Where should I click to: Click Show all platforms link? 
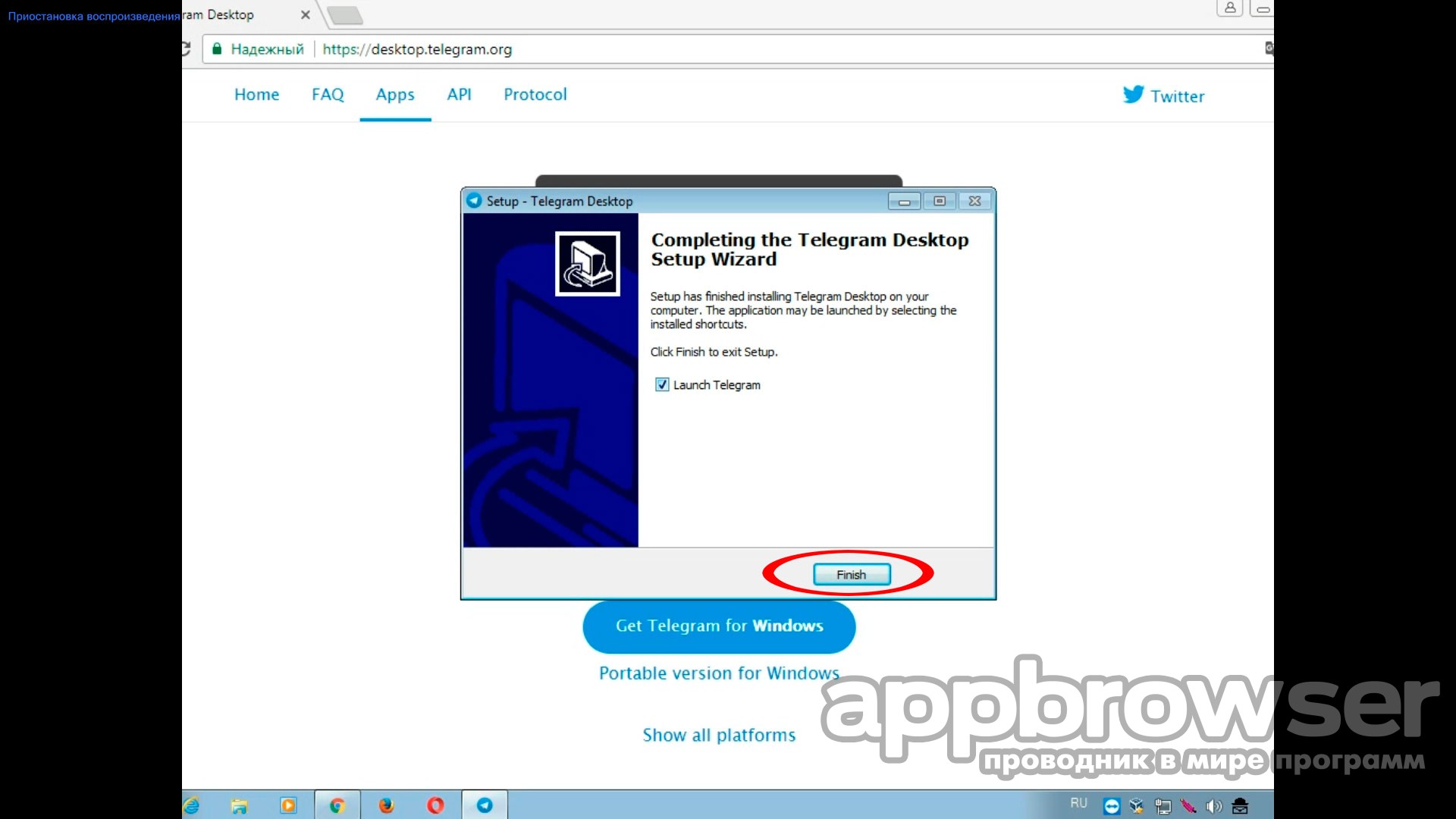719,736
